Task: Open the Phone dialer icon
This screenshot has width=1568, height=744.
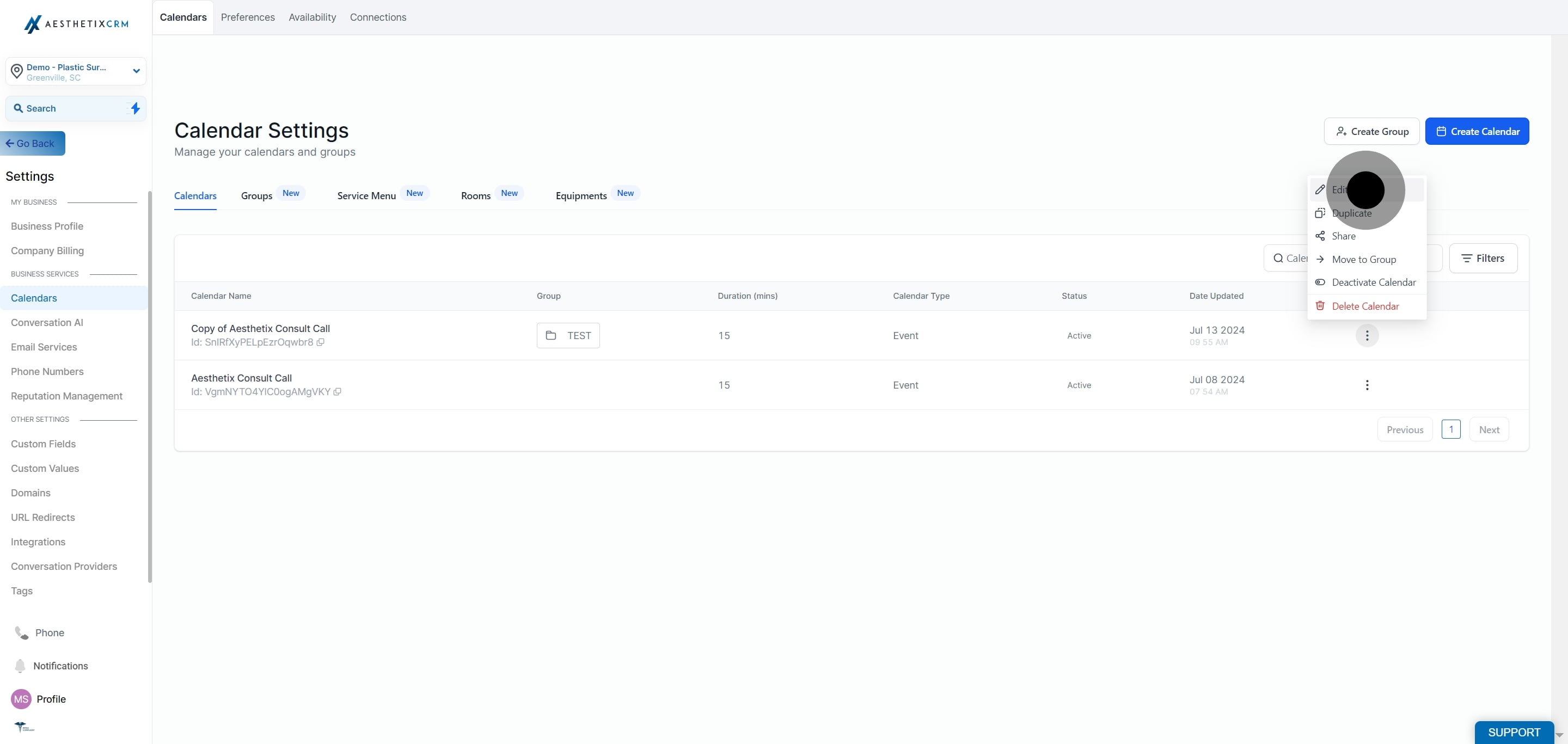Action: point(21,632)
